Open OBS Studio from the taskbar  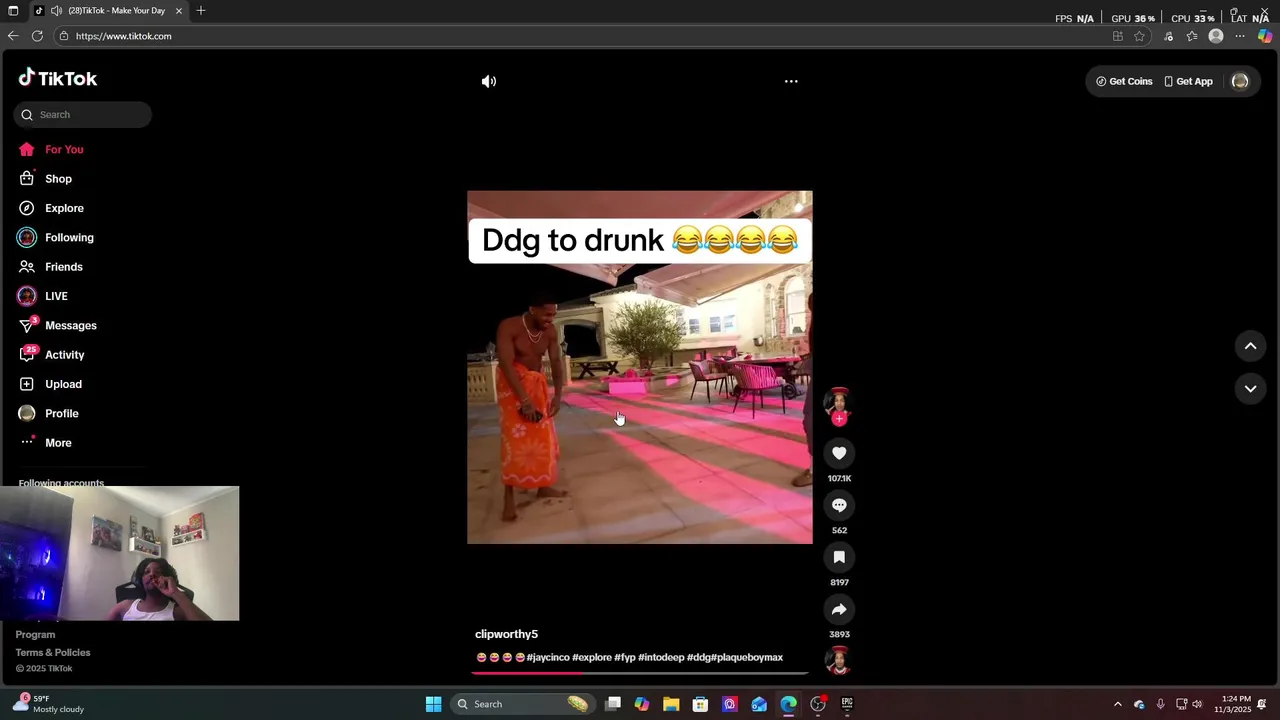point(818,704)
